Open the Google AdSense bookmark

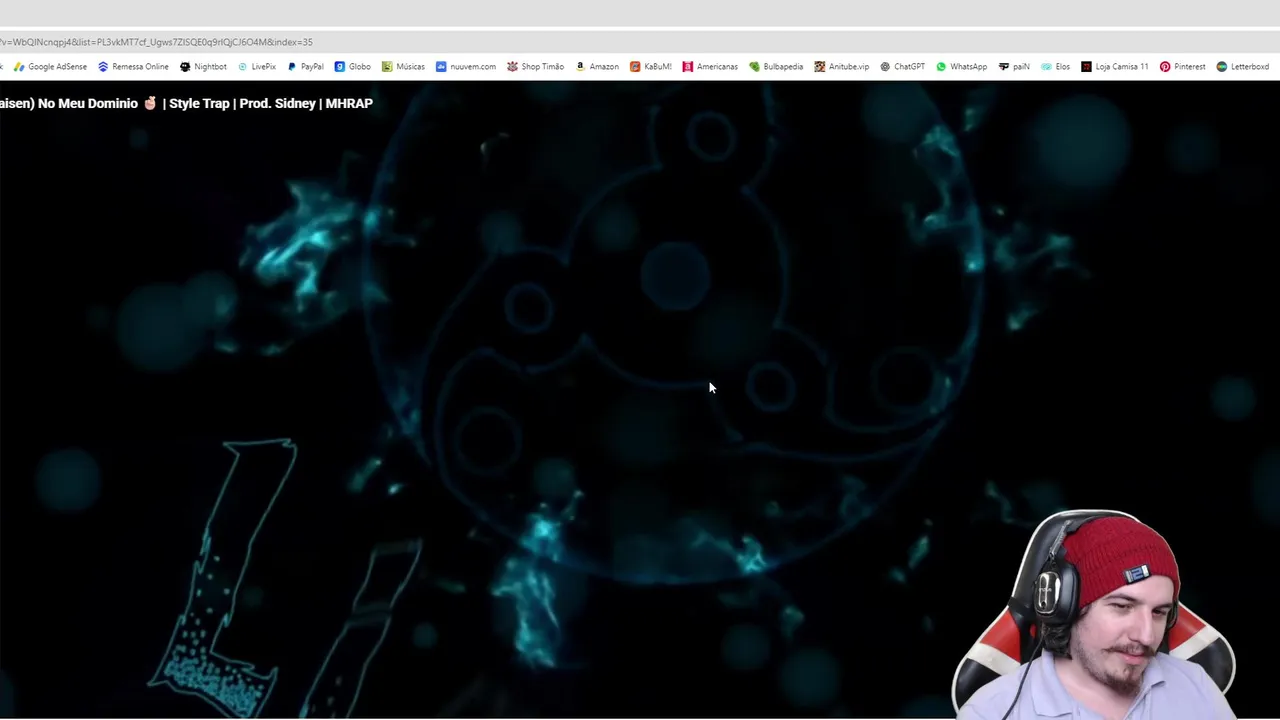50,67
